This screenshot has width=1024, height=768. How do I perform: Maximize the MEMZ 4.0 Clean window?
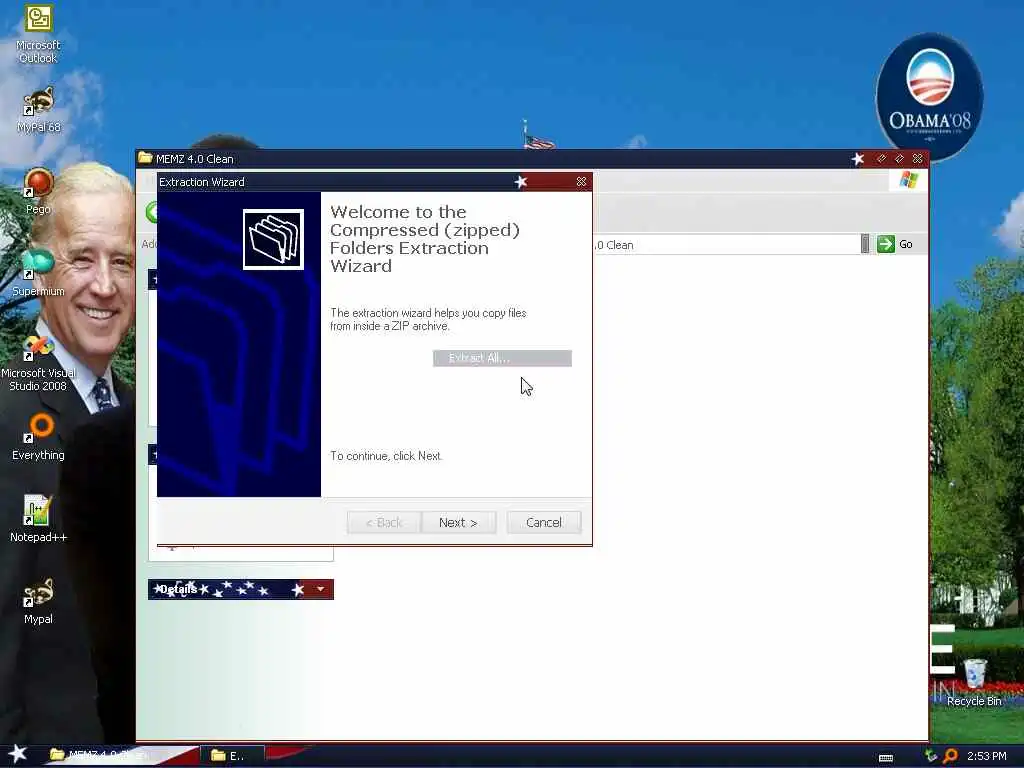pos(899,159)
